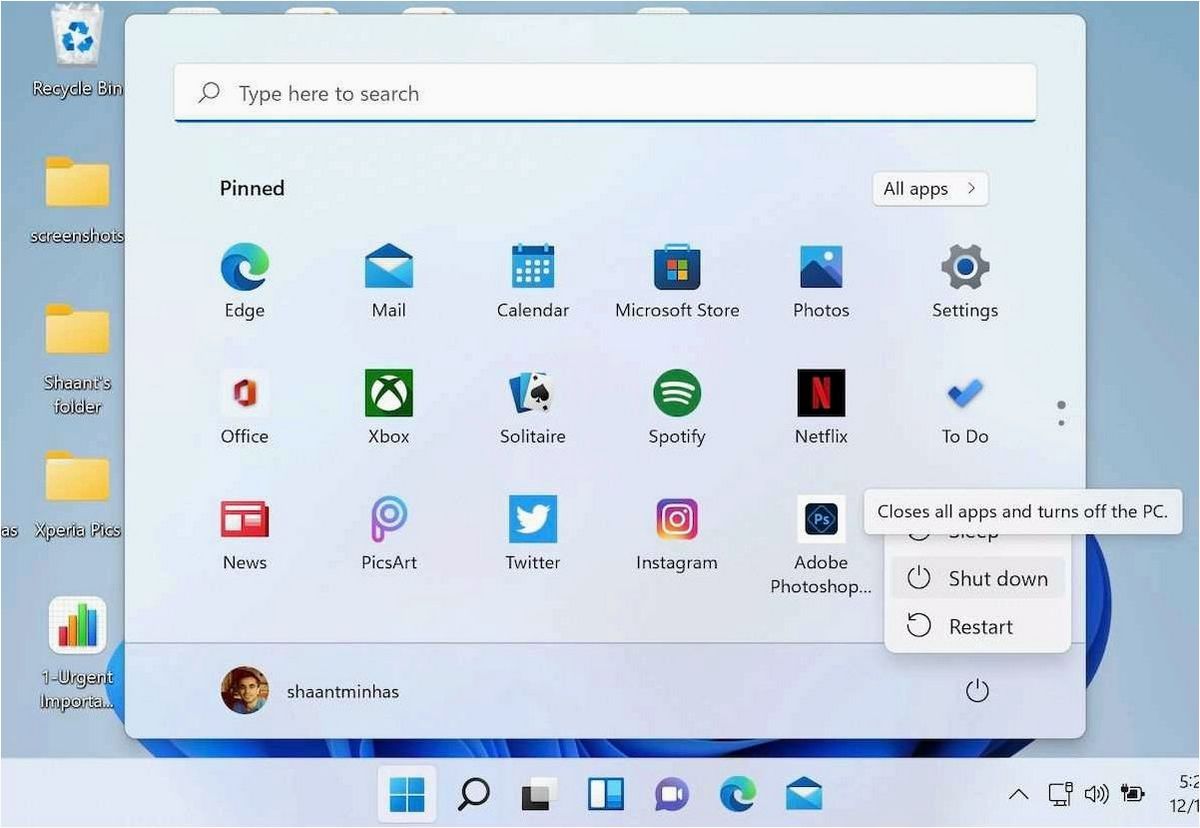This screenshot has height=828, width=1200.
Task: Launch the Netflix app
Action: (821, 408)
